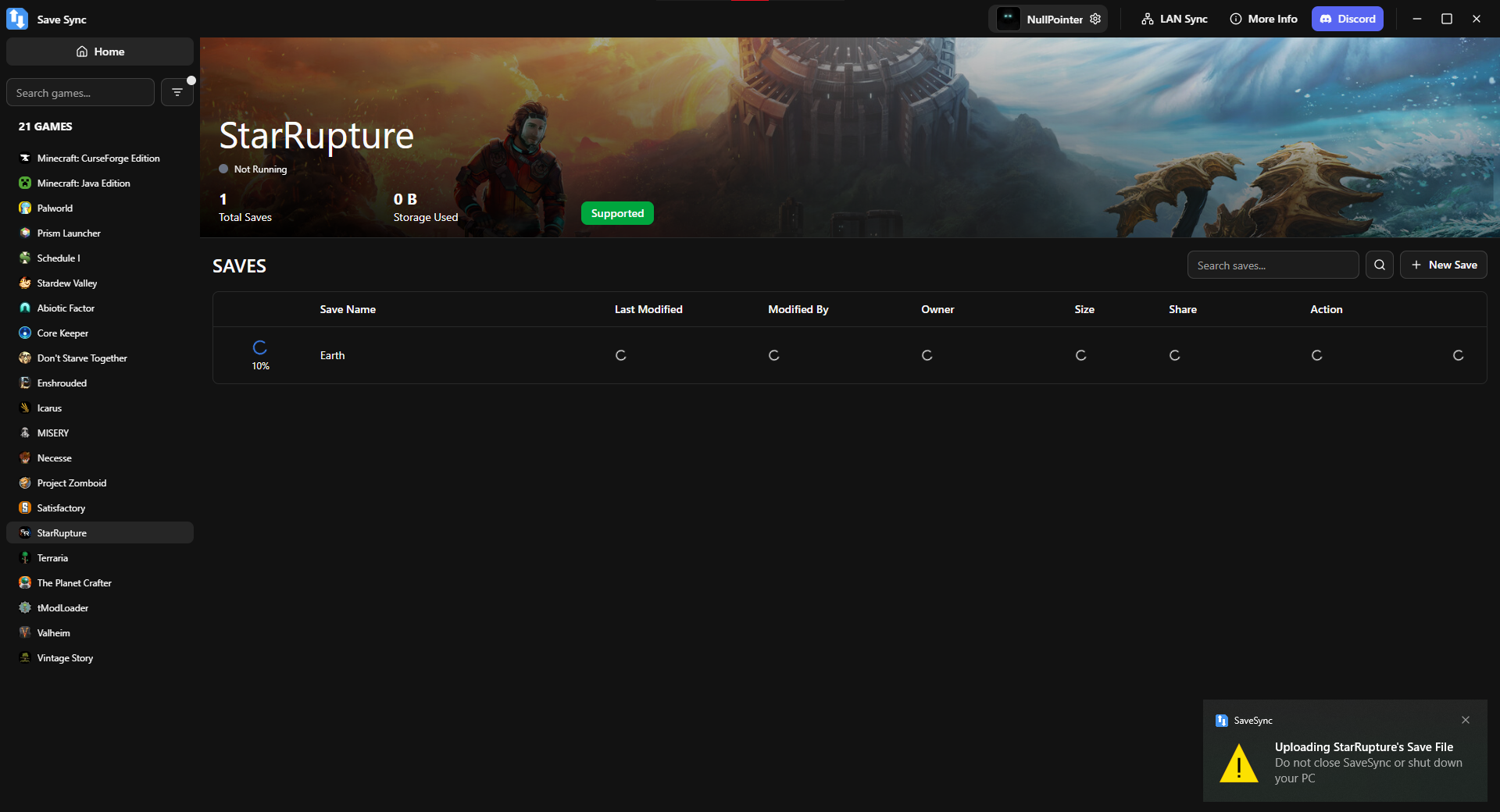Click the Valheim game icon
Image resolution: width=1500 pixels, height=812 pixels.
(x=25, y=632)
